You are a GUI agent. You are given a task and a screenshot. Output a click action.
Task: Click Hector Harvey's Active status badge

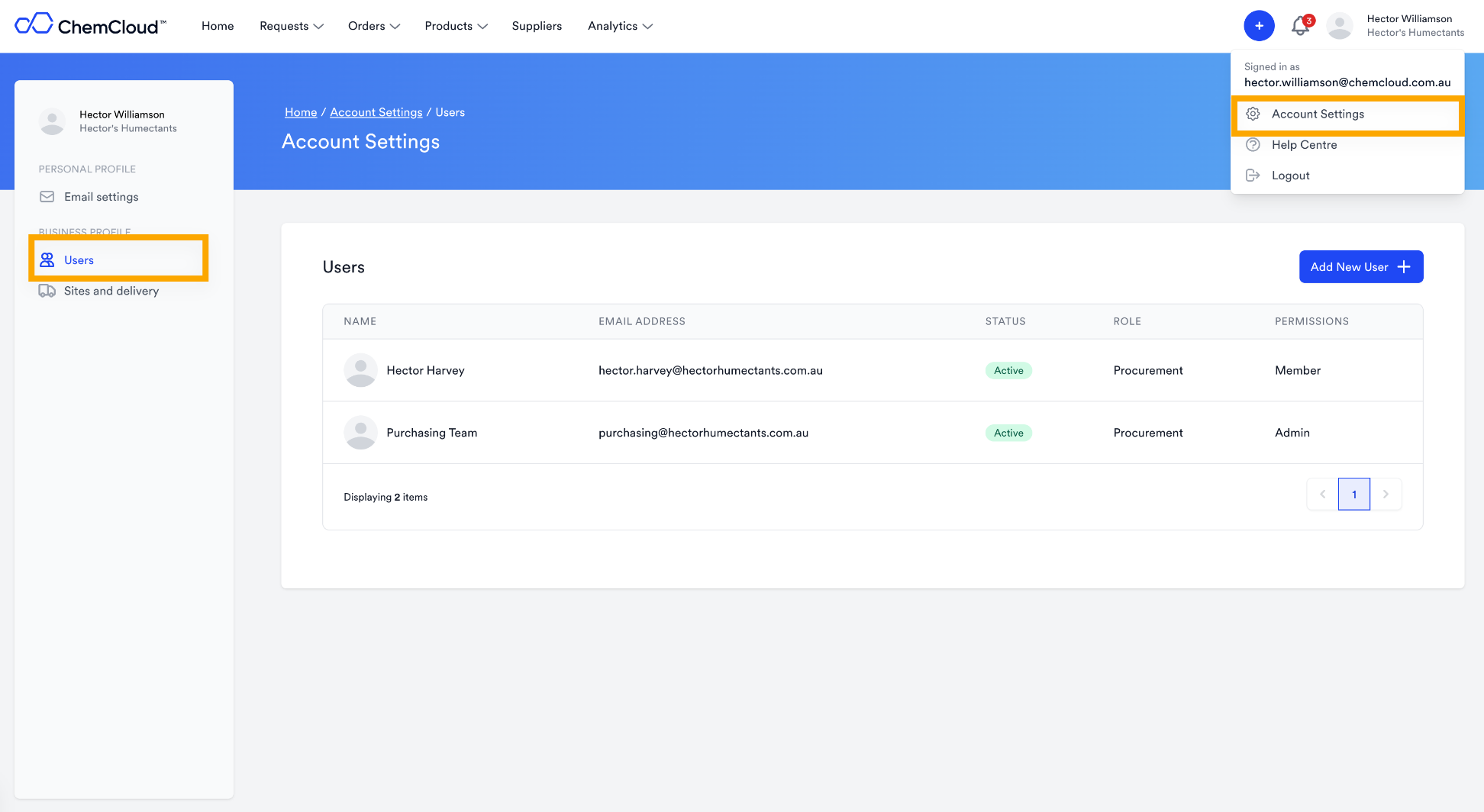point(1008,370)
